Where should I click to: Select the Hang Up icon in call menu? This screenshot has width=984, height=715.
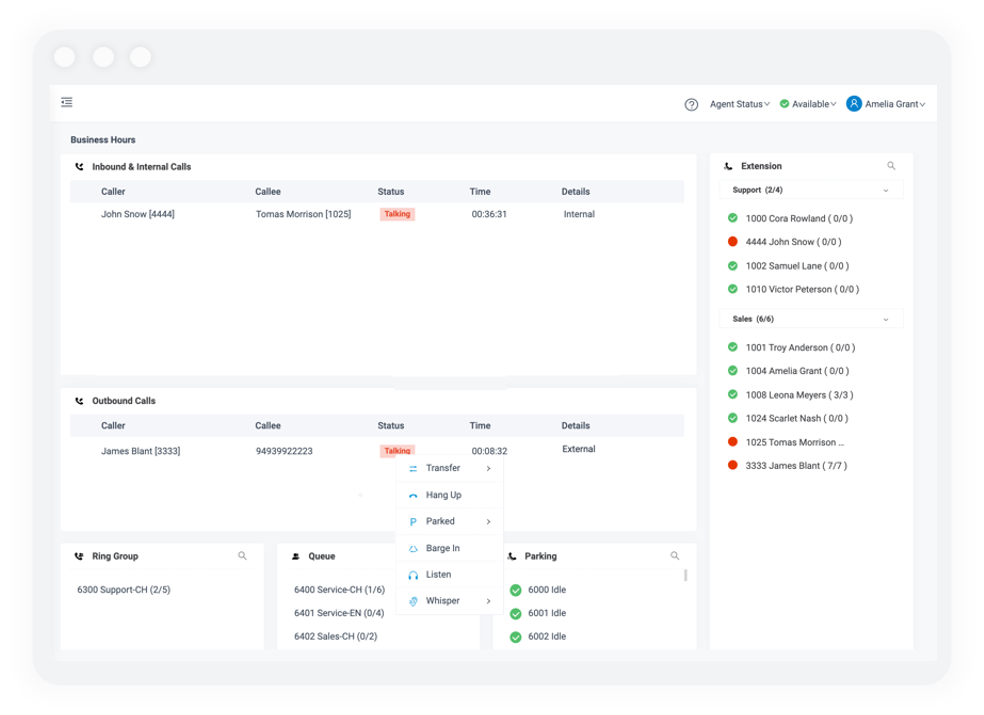point(413,494)
